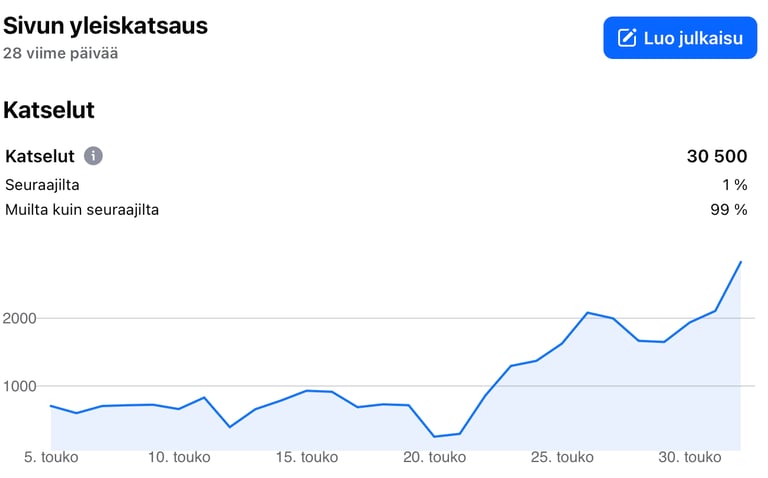The image size is (768, 478).
Task: Click the Katselut metric label
Action: tap(40, 156)
